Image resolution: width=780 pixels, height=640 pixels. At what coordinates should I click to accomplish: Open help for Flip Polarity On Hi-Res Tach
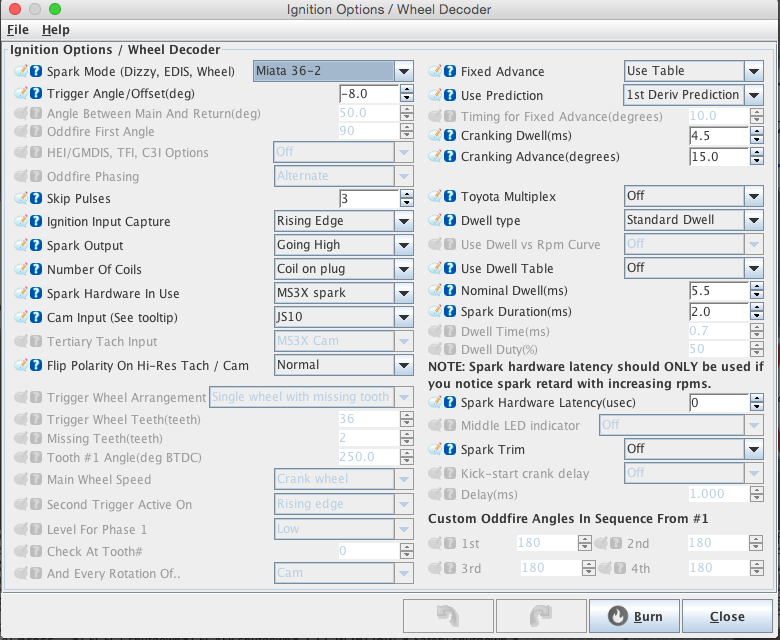tap(36, 365)
